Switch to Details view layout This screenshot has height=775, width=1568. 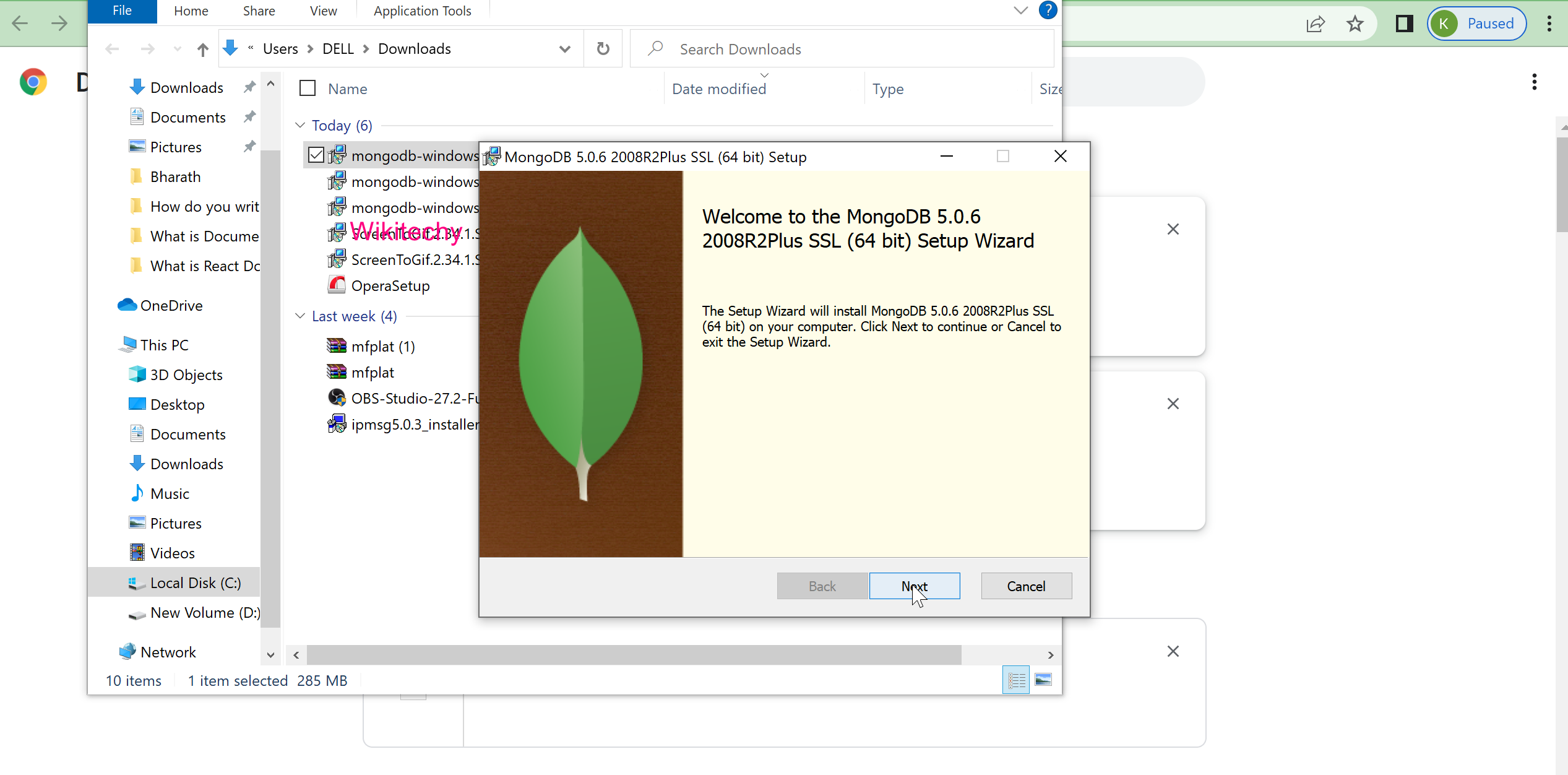pos(1016,680)
